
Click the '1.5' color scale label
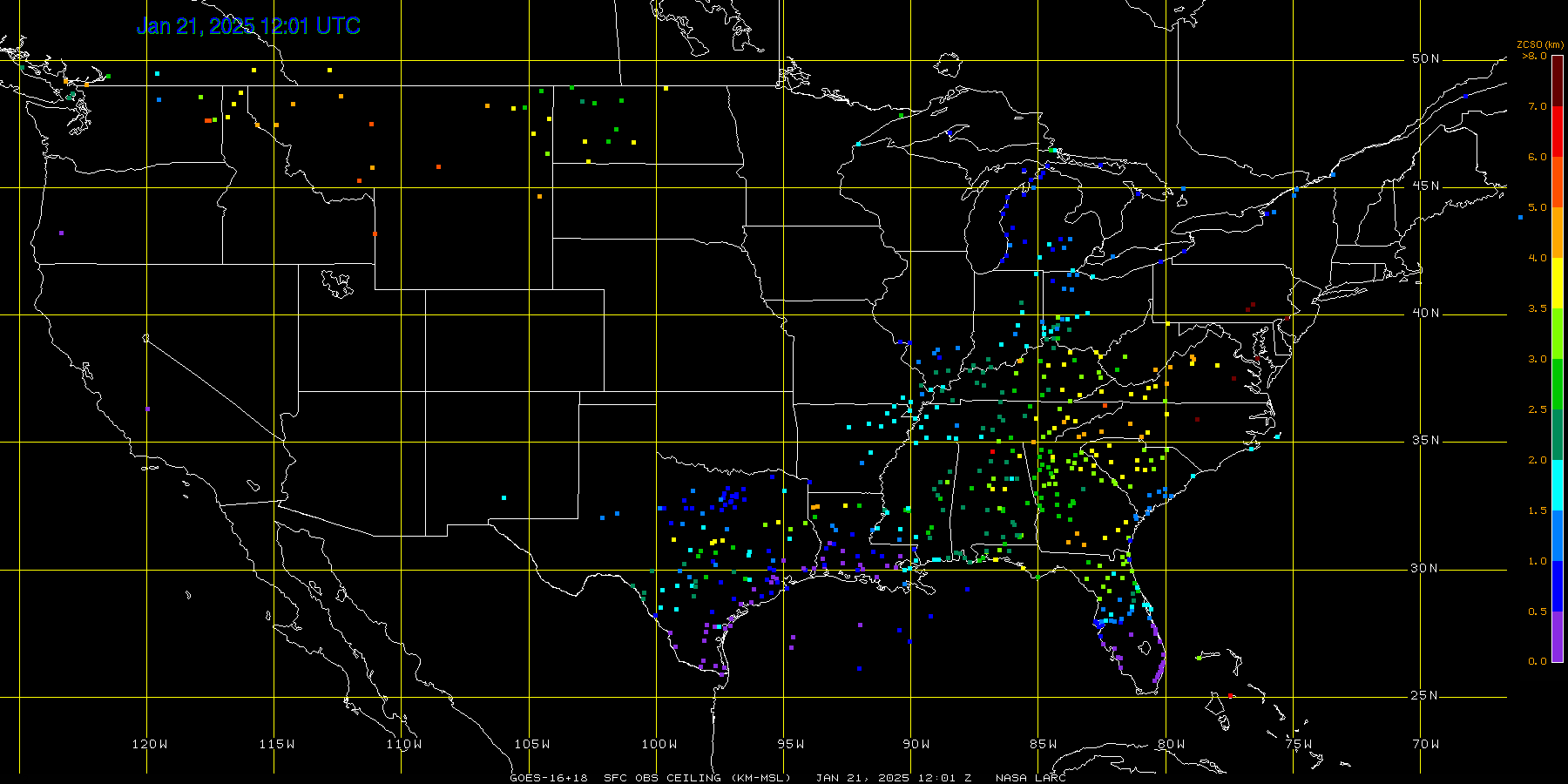click(x=1538, y=510)
